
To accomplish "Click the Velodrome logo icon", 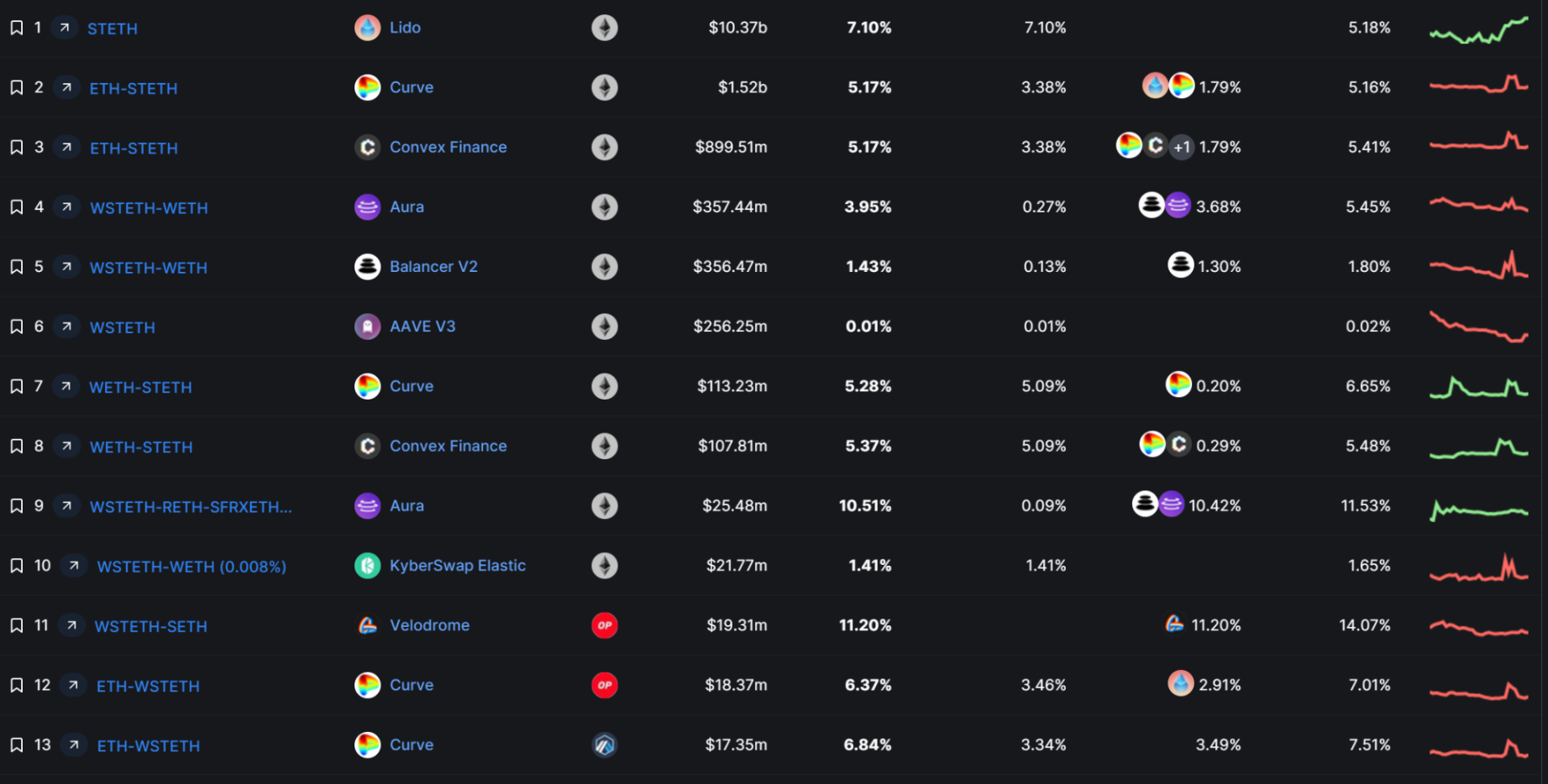I will (367, 625).
